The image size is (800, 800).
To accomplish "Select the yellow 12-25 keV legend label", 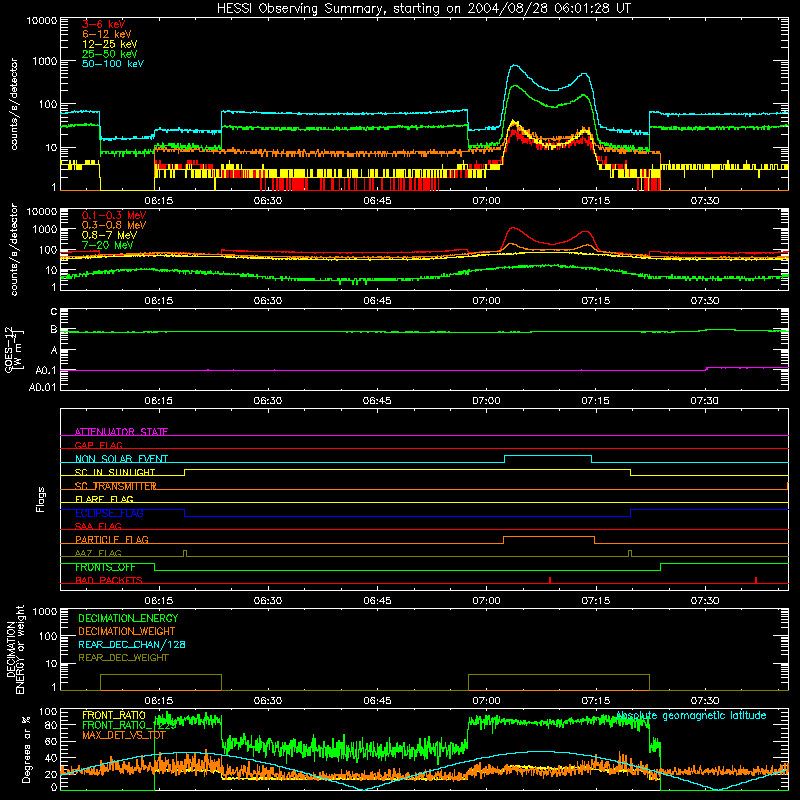I will [x=109, y=44].
